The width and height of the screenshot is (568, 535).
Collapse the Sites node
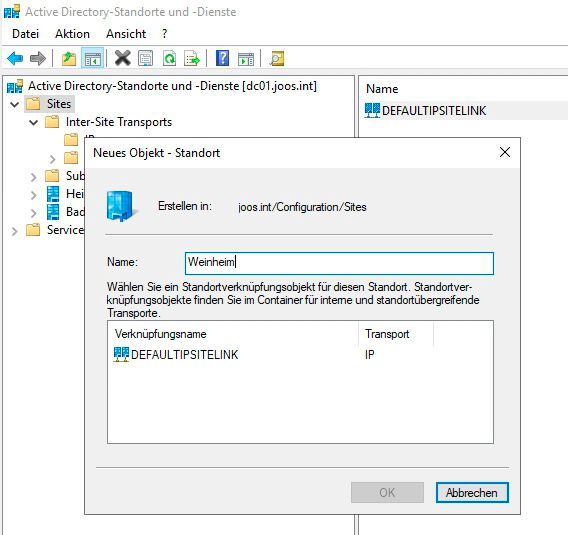(x=14, y=105)
